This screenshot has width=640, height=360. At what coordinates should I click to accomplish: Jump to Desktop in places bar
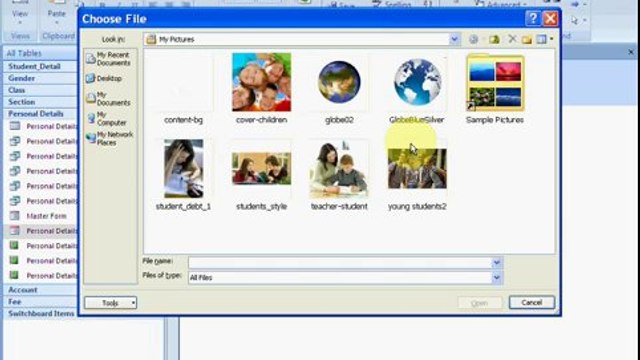(104, 78)
